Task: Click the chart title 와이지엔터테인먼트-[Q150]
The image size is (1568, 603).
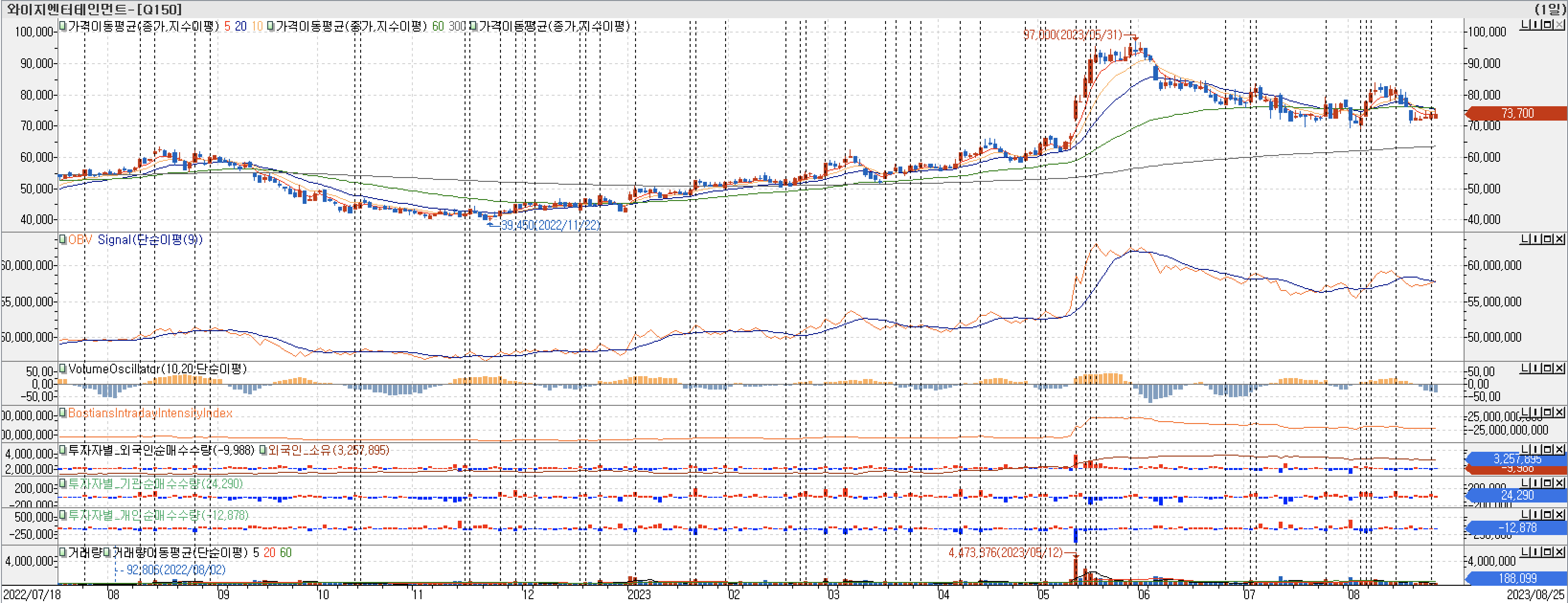Action: pyautogui.click(x=94, y=9)
